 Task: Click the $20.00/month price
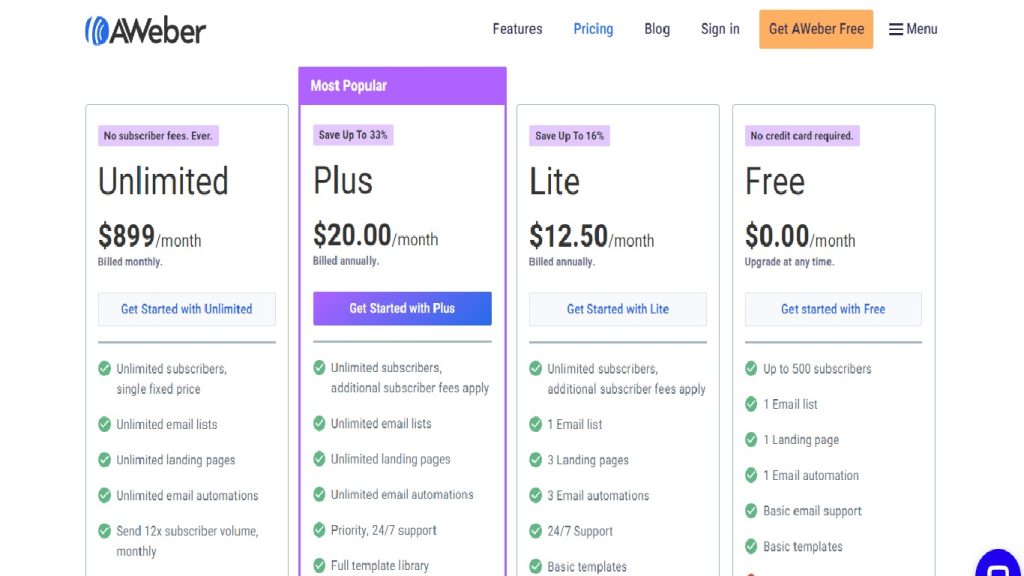[x=376, y=235]
